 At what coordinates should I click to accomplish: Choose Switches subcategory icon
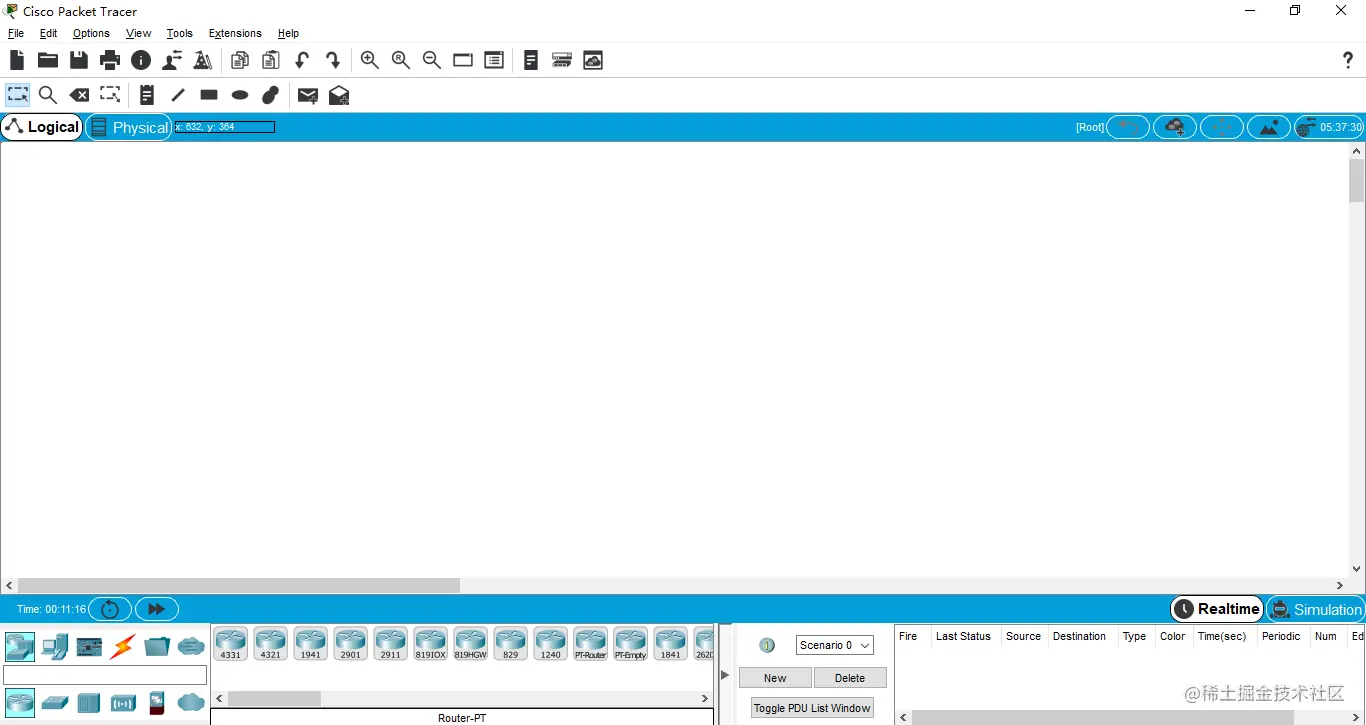click(55, 702)
